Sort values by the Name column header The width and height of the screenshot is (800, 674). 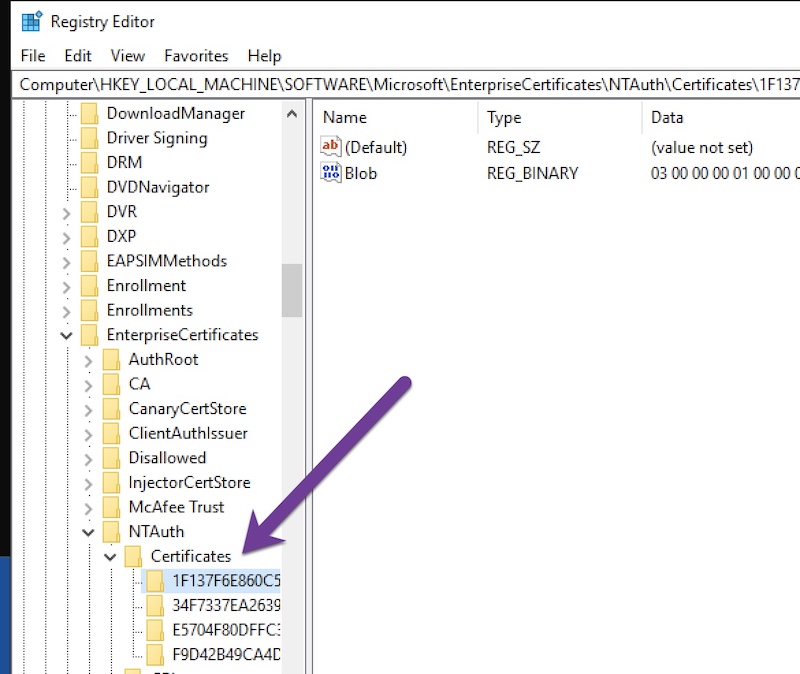[x=344, y=117]
